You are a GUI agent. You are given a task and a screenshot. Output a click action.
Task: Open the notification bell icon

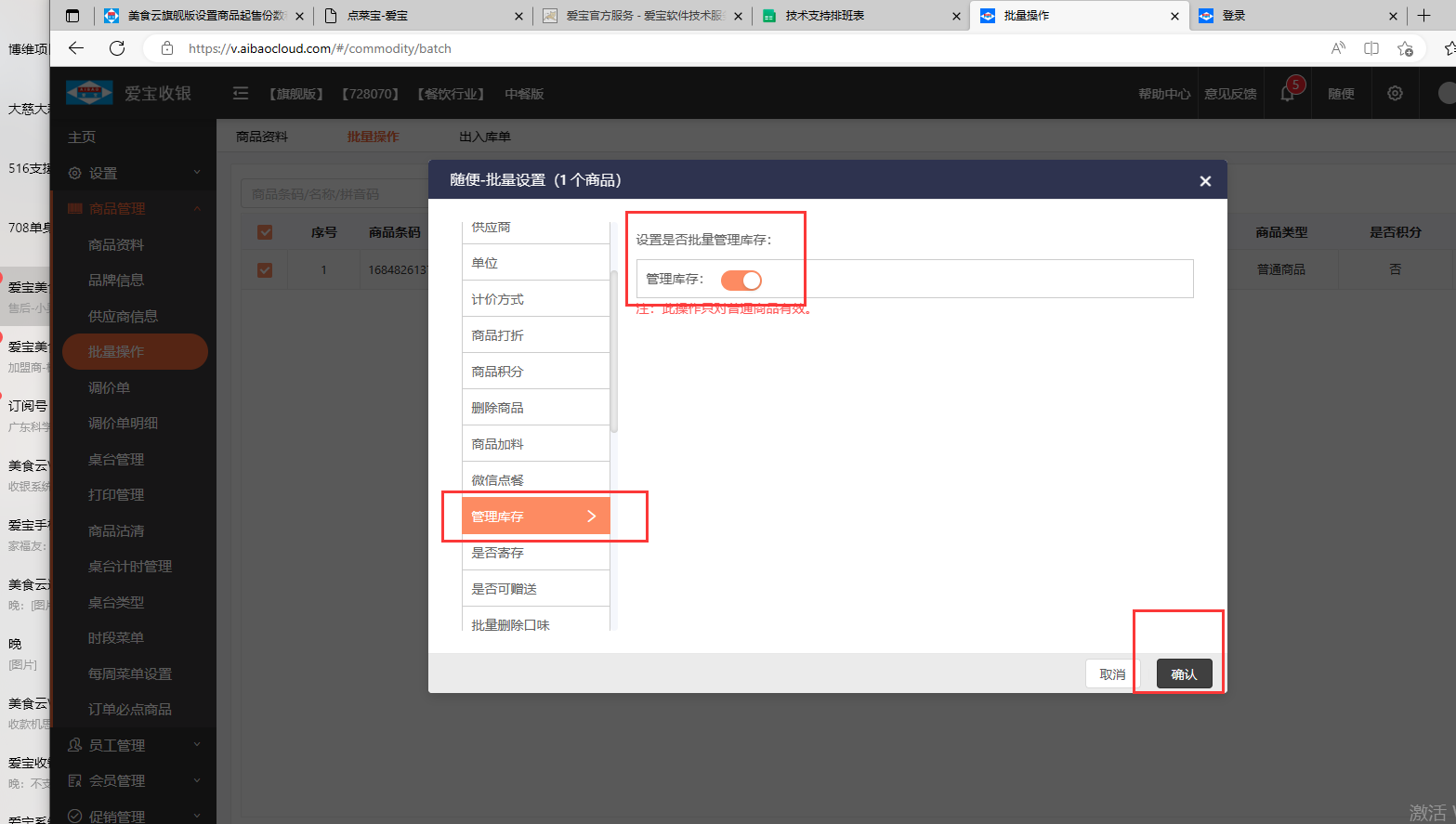tap(1287, 93)
